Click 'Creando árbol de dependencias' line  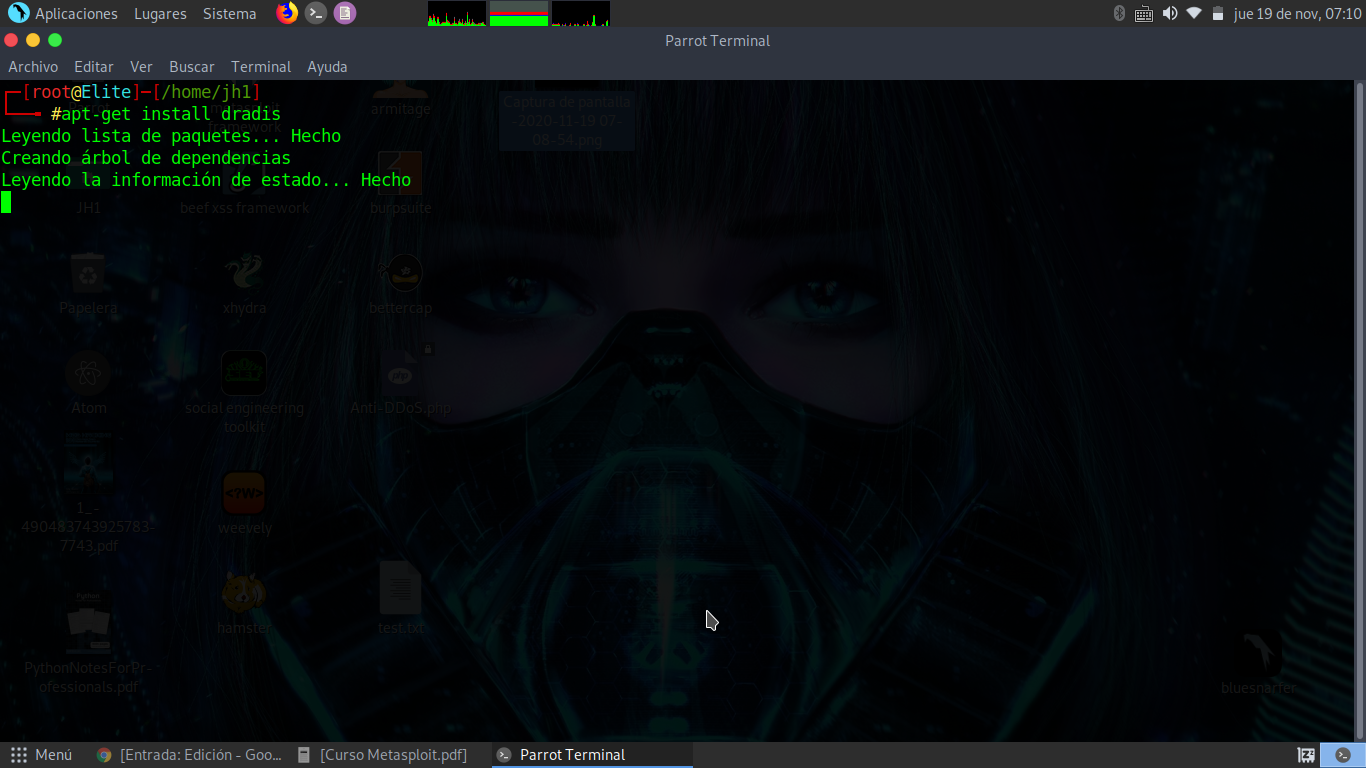[146, 158]
